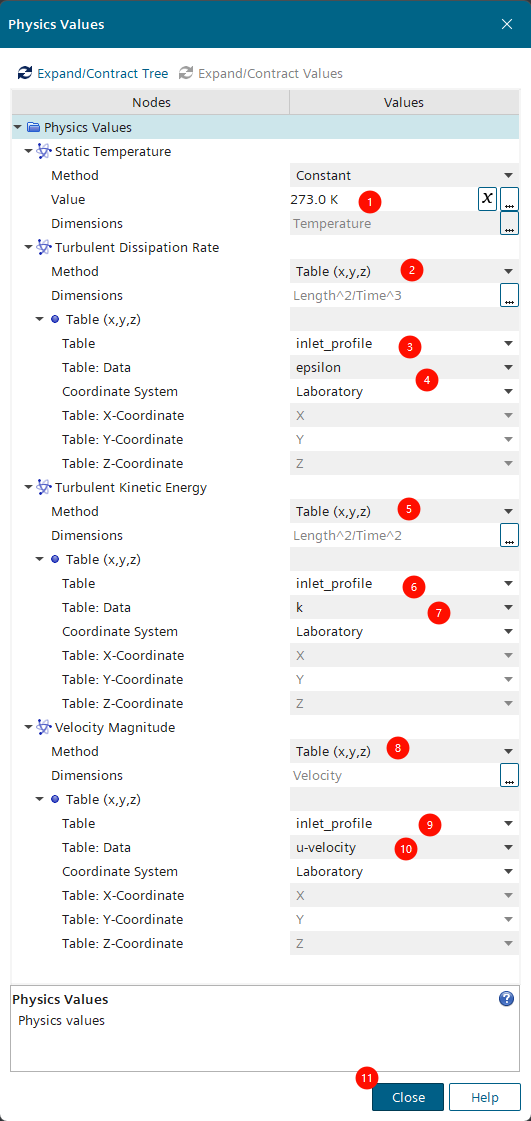
Task: Click the blue help question mark icon
Action: pyautogui.click(x=506, y=999)
